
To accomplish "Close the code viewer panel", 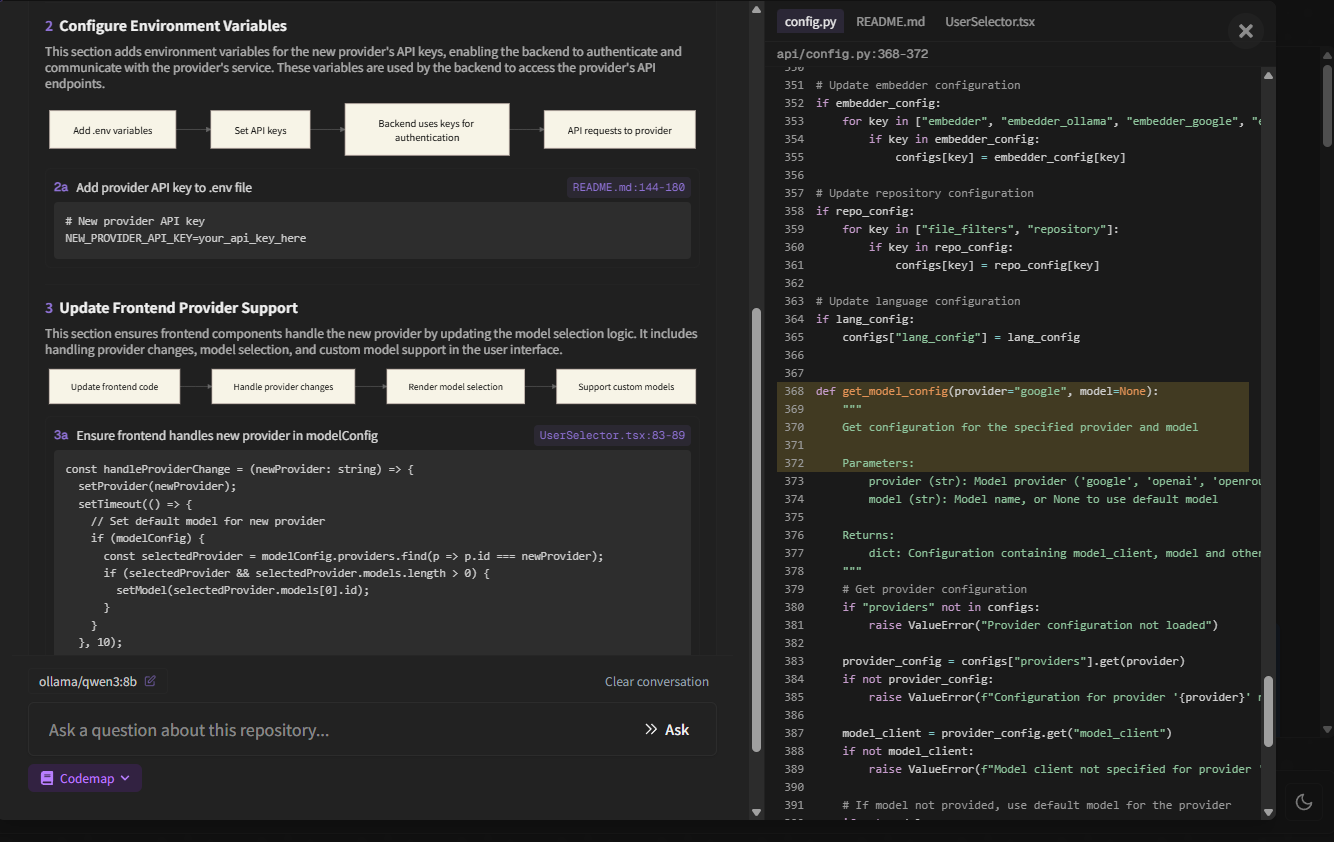I will pos(1246,31).
